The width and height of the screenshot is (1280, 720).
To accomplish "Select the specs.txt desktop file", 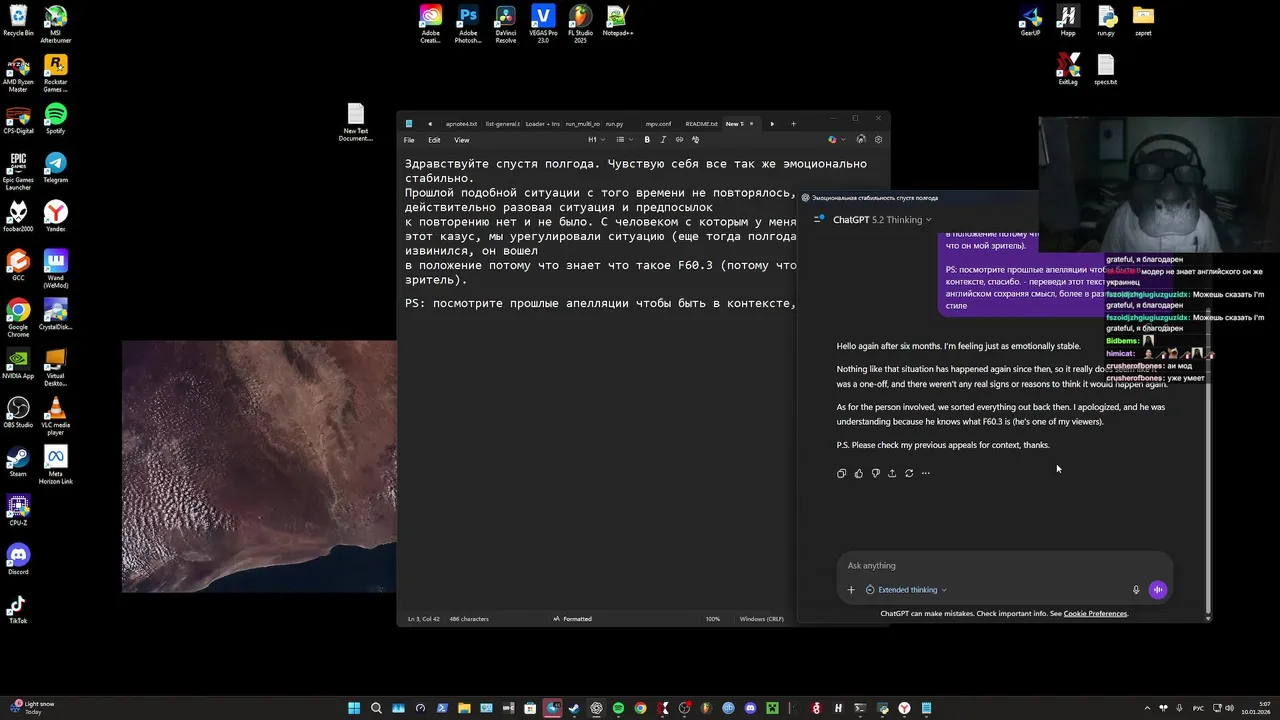I will click(1105, 69).
